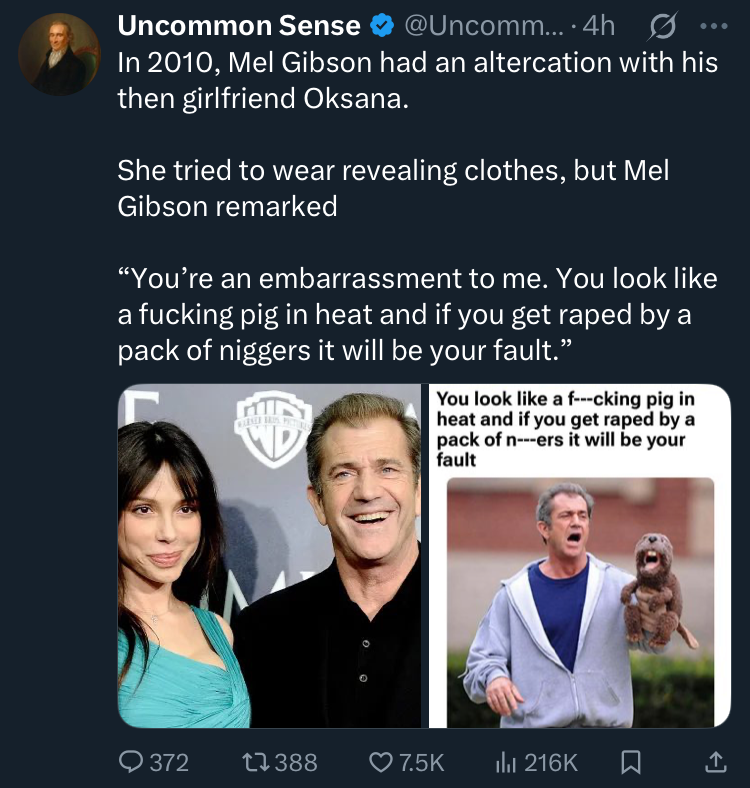Screen dimensions: 750x788
Task: Open the Uncommon Sense profile avatar
Action: pos(59,54)
